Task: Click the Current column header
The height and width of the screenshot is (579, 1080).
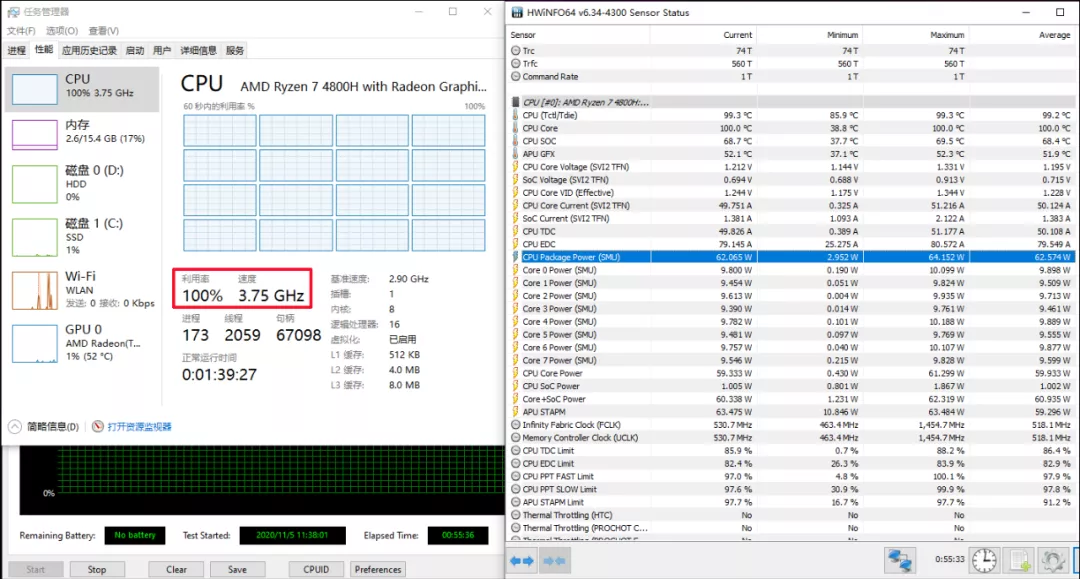Action: [x=703, y=34]
